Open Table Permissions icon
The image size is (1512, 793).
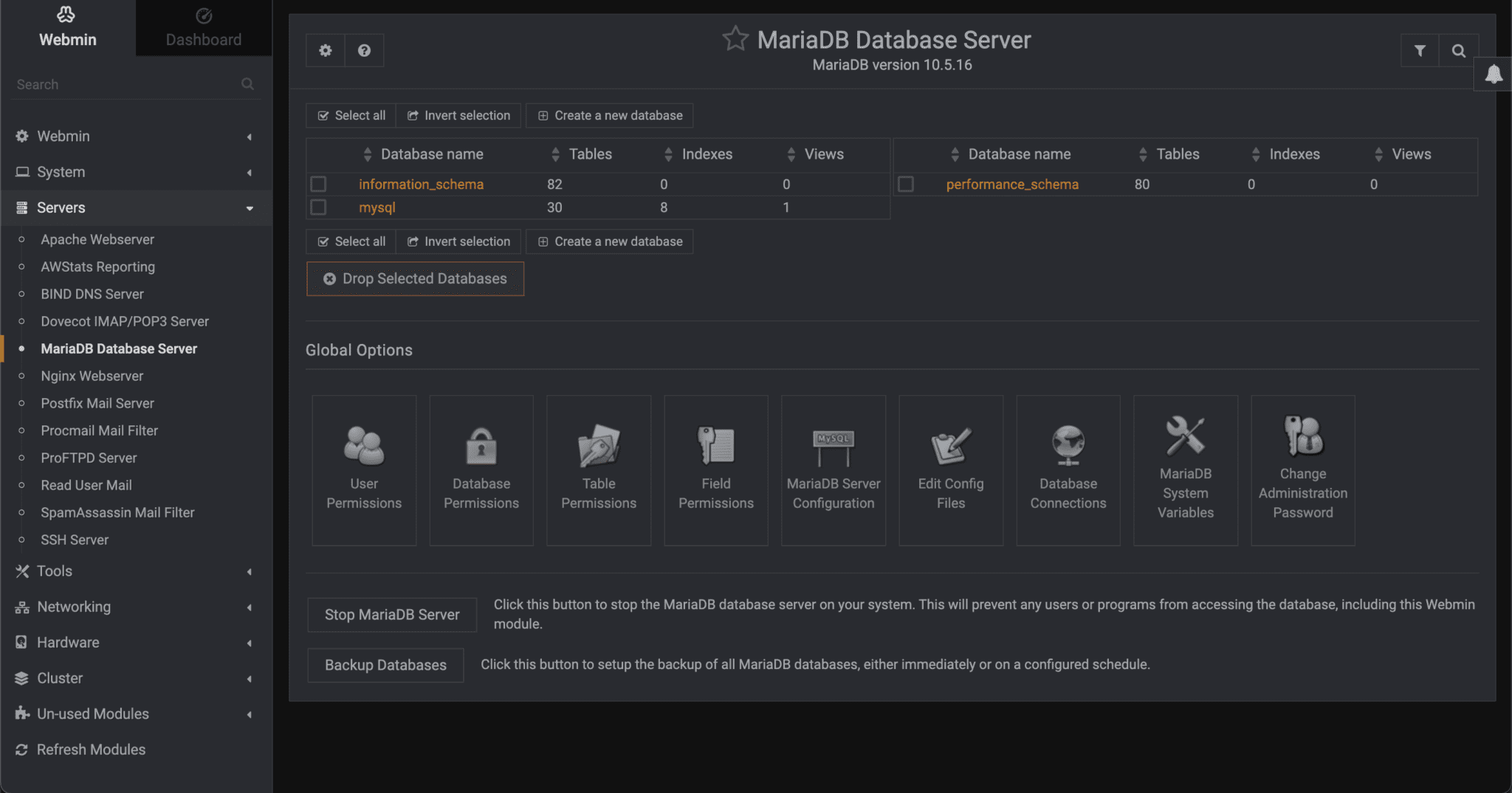click(599, 445)
